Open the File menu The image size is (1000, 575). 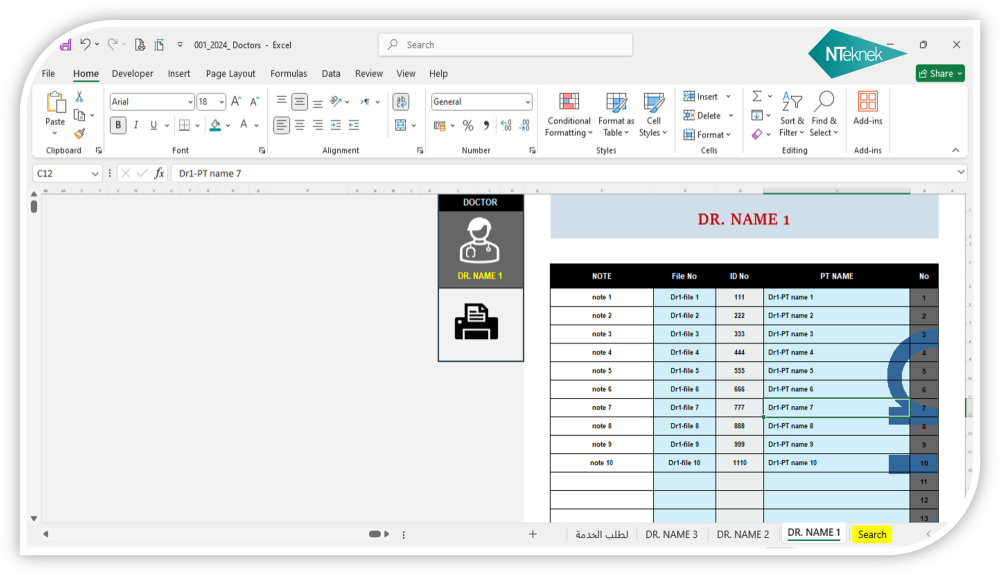[48, 73]
